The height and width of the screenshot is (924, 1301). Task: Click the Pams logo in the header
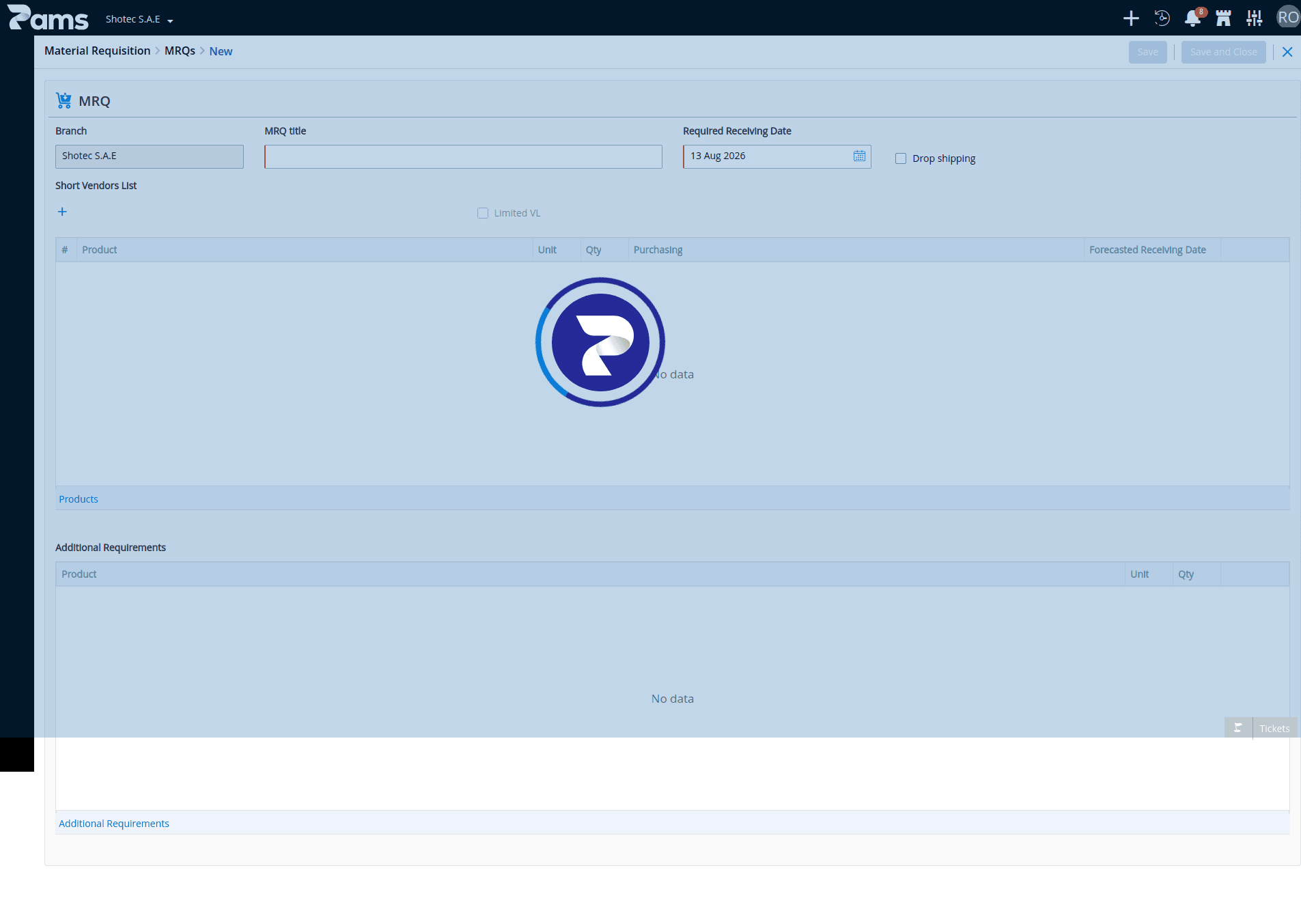(48, 18)
